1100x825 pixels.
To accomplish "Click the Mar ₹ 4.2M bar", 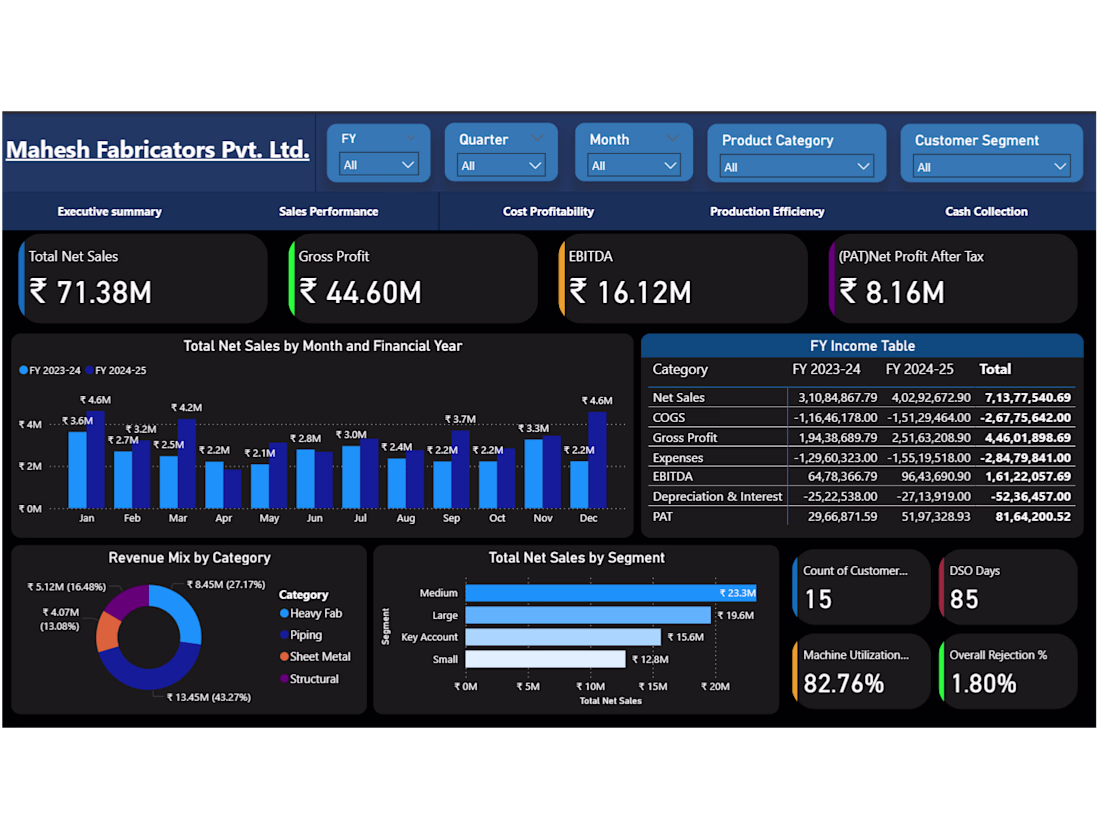I will [187, 464].
